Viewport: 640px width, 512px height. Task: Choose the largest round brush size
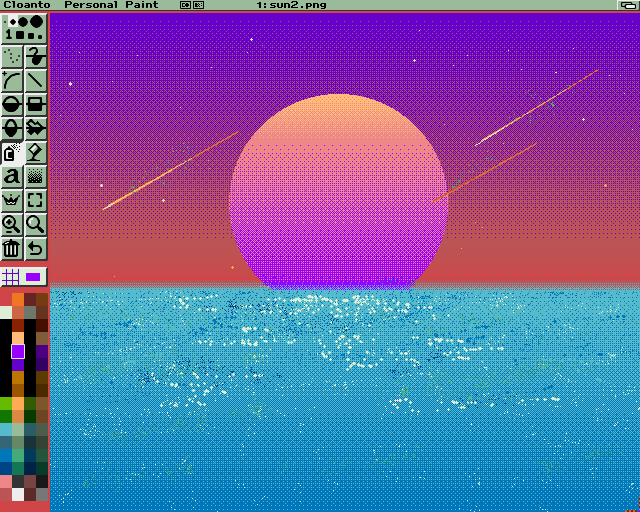tap(37, 21)
